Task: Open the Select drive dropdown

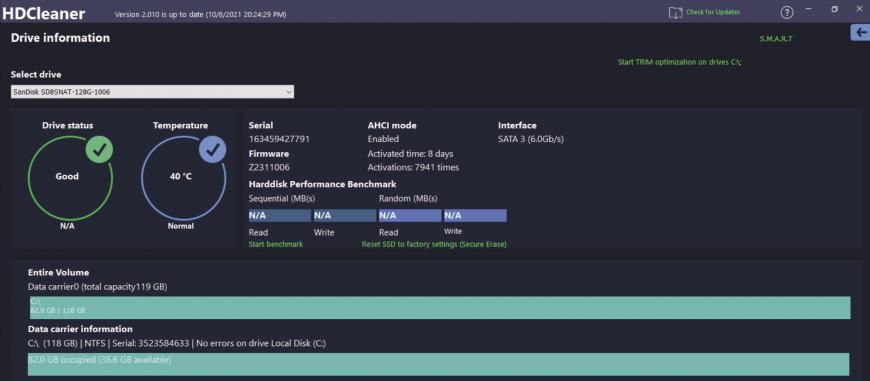Action: tap(152, 92)
